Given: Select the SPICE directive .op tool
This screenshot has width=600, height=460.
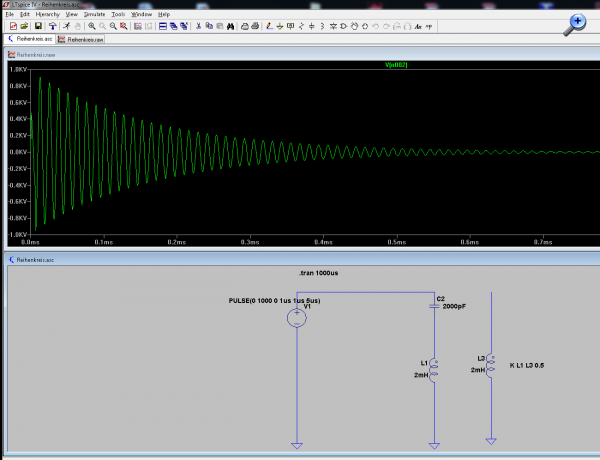Looking at the screenshot, I should [x=429, y=26].
